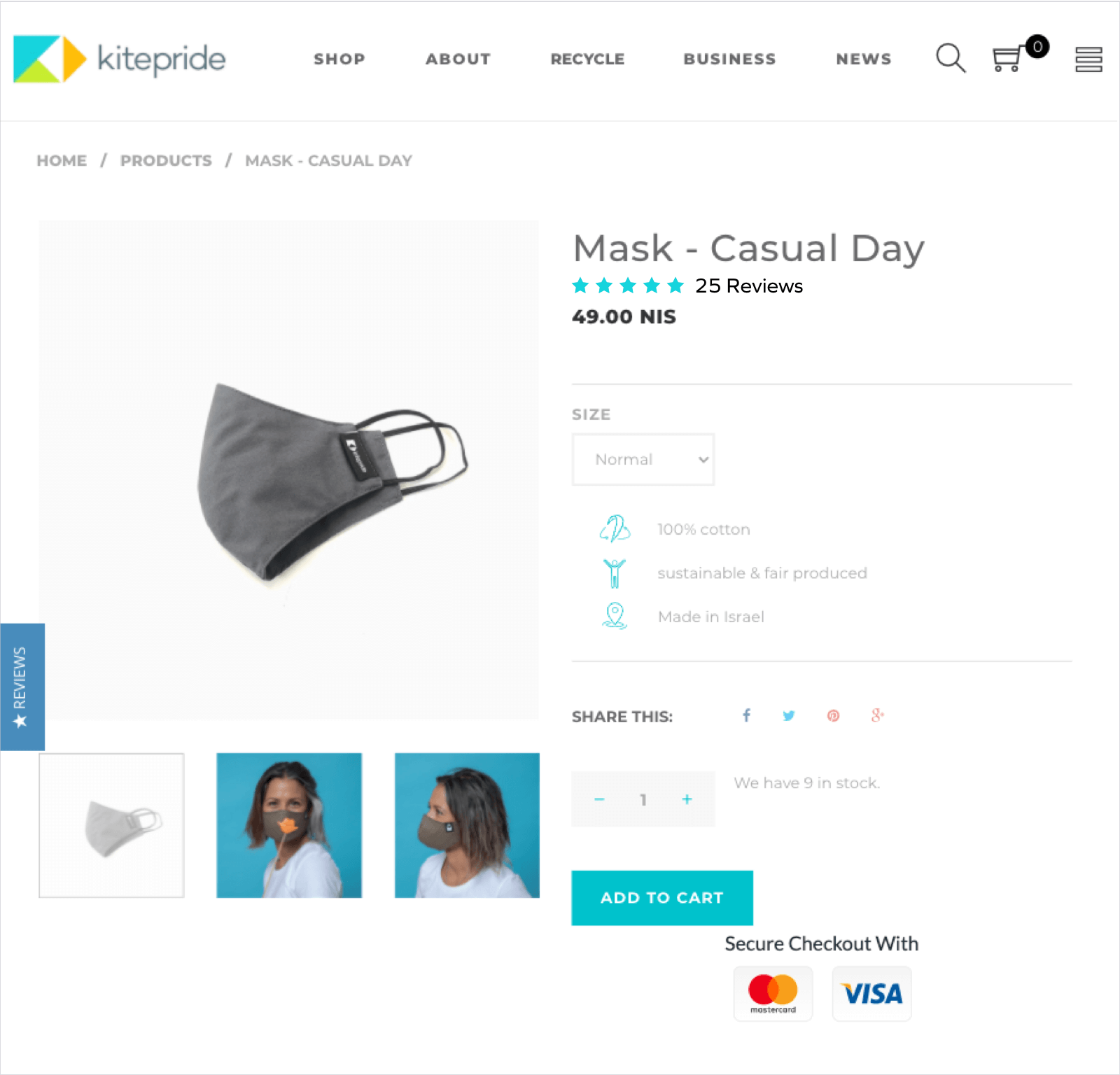Click ADD TO CART button
This screenshot has height=1075, width=1120.
662,898
